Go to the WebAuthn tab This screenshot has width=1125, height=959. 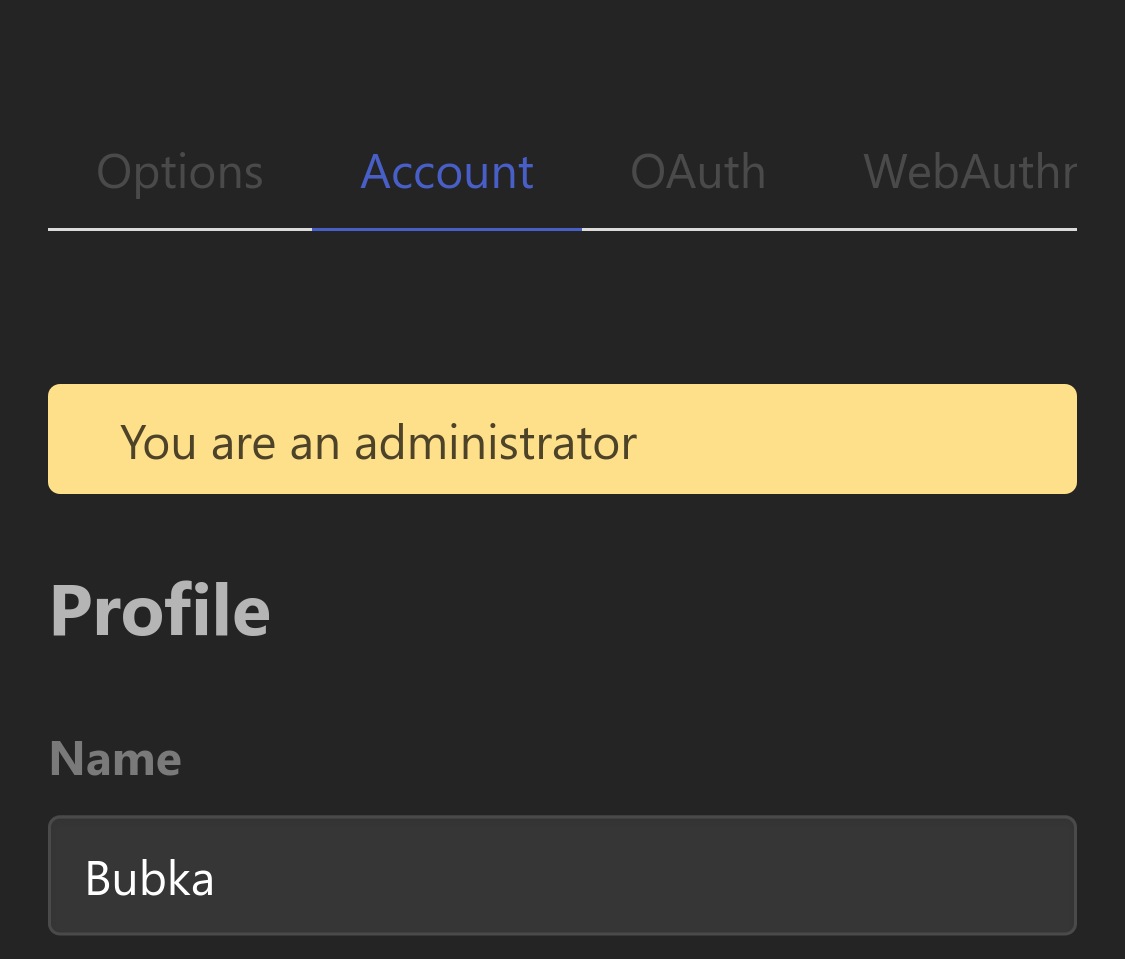(x=969, y=173)
